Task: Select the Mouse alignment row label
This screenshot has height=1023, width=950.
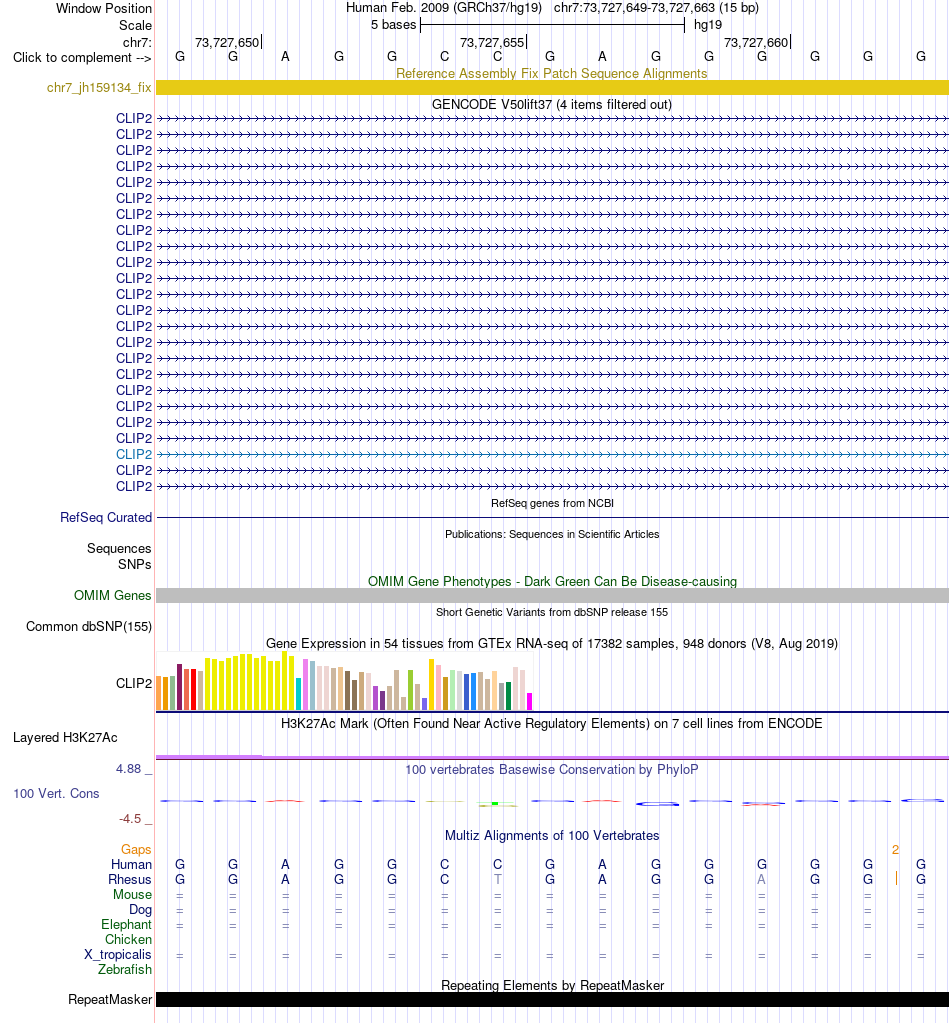Action: pyautogui.click(x=132, y=894)
